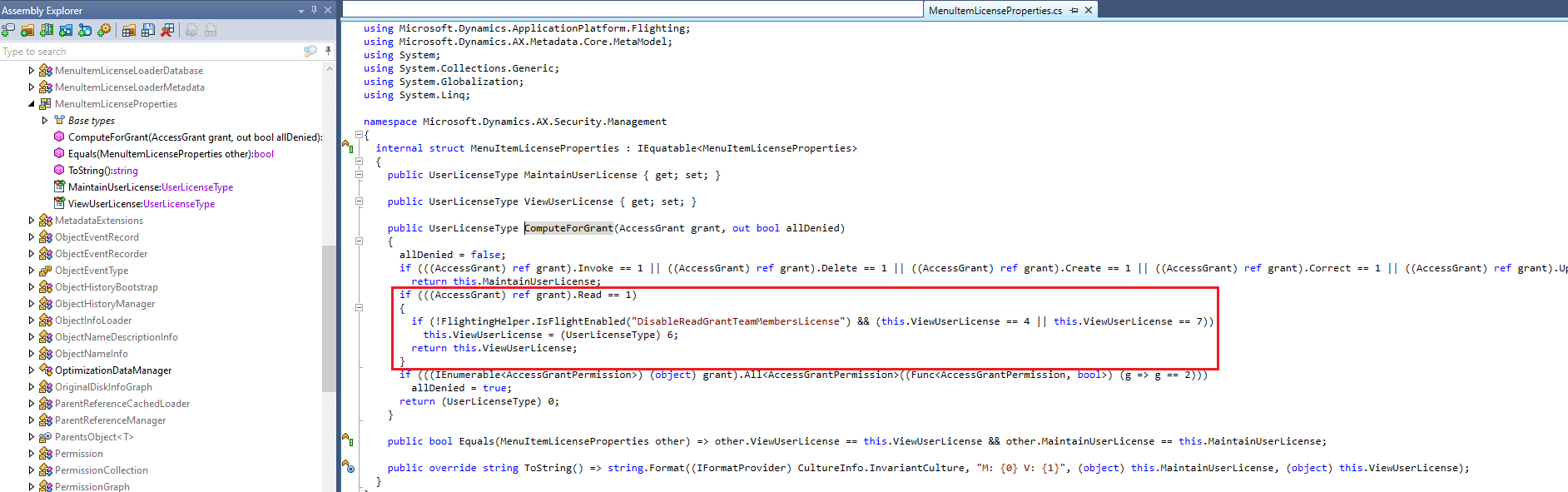Select the ObjectInfoLoader tree item
Viewport: 1568px width, 492px height.
click(93, 321)
